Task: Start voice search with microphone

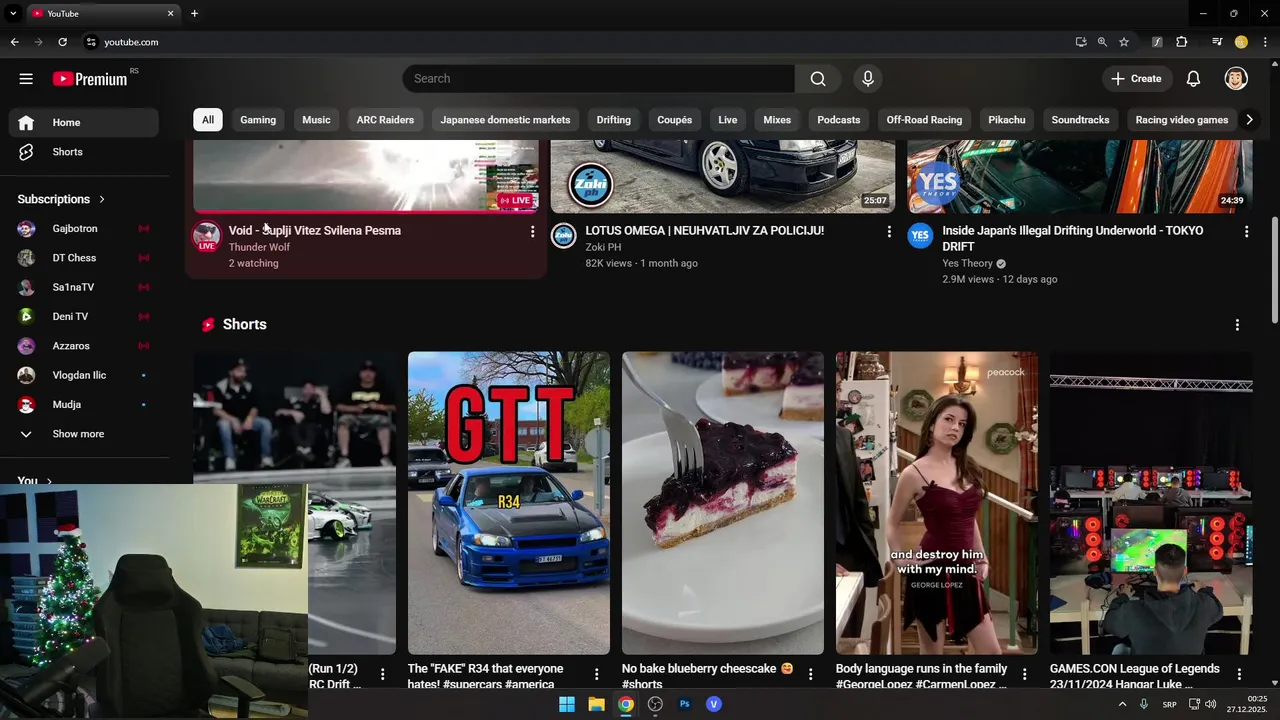Action: coord(868,79)
